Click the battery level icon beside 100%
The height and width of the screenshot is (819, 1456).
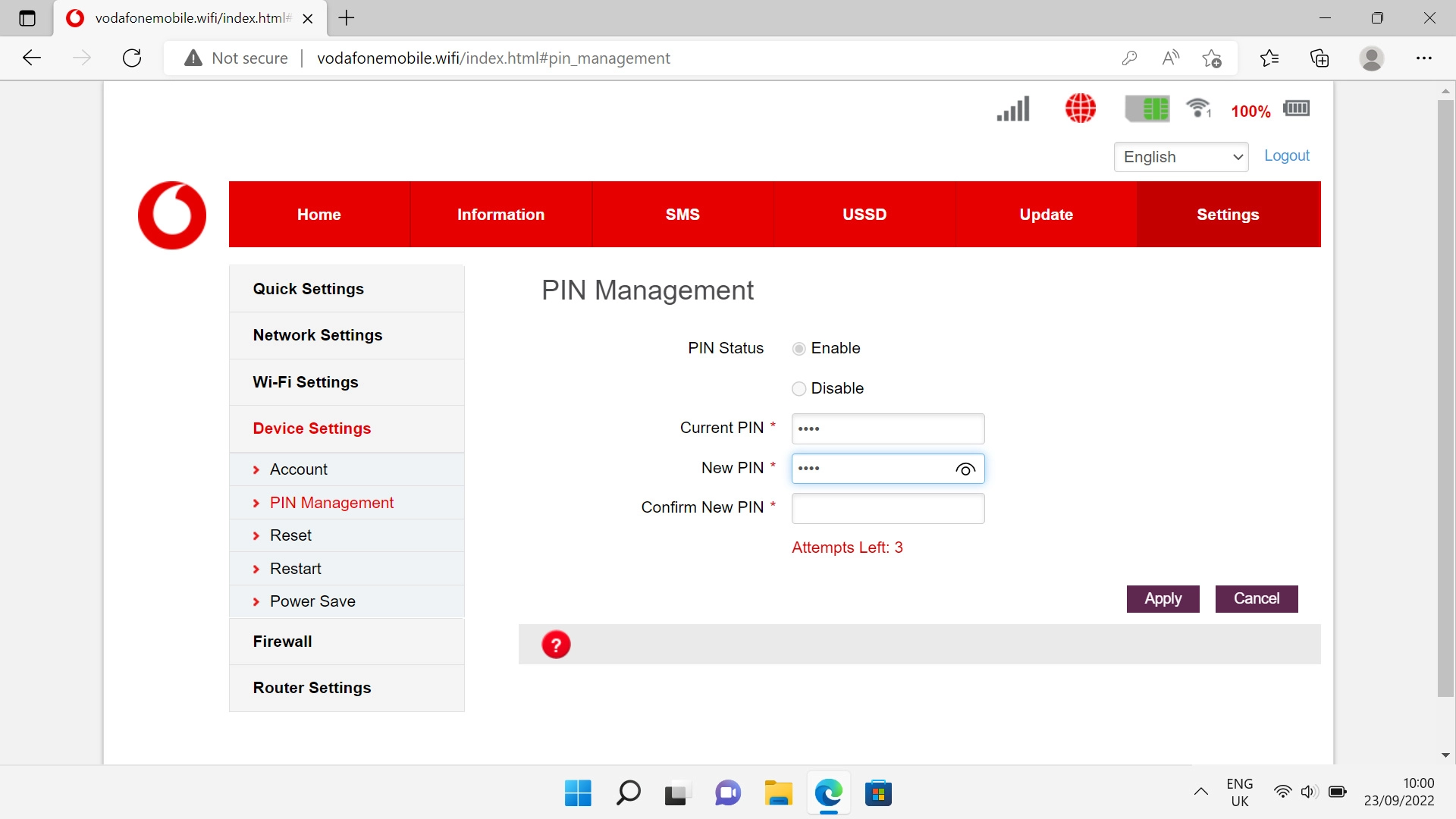point(1296,108)
